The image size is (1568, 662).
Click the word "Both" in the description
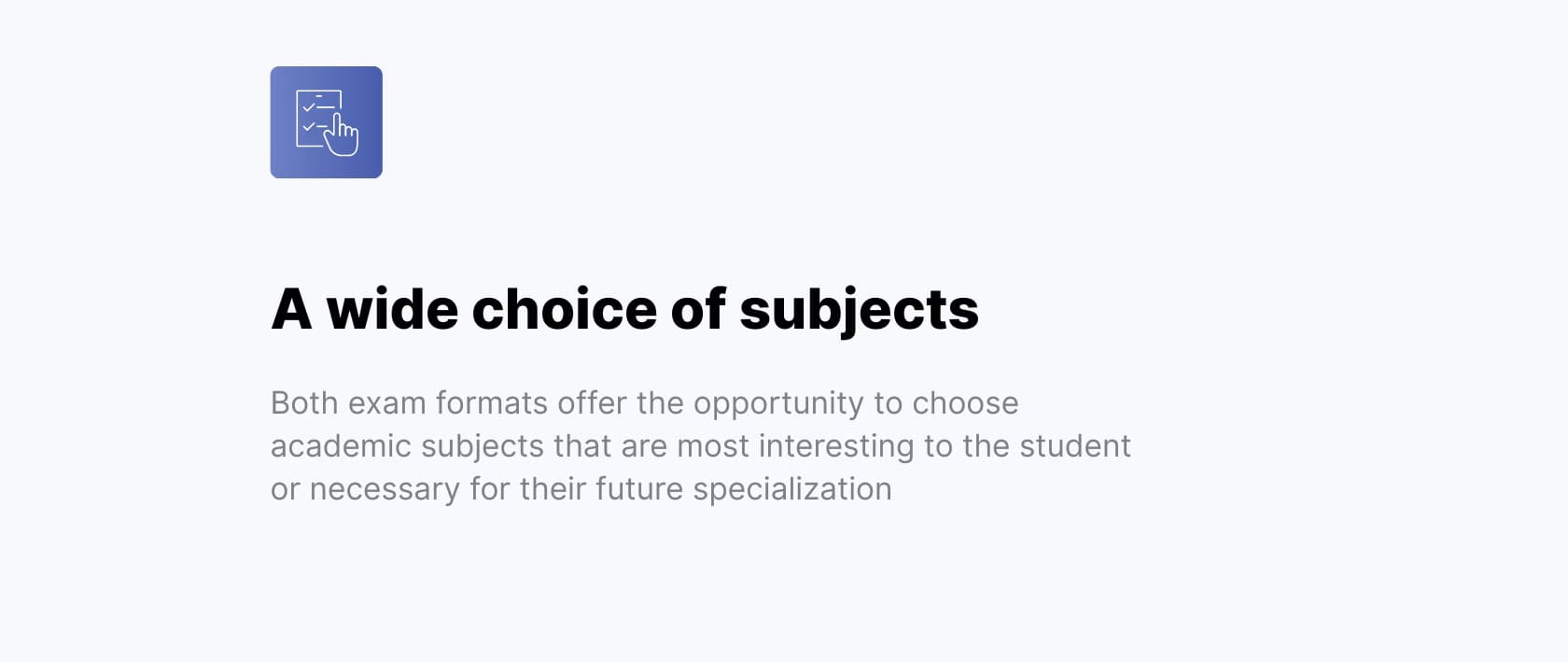coord(303,403)
